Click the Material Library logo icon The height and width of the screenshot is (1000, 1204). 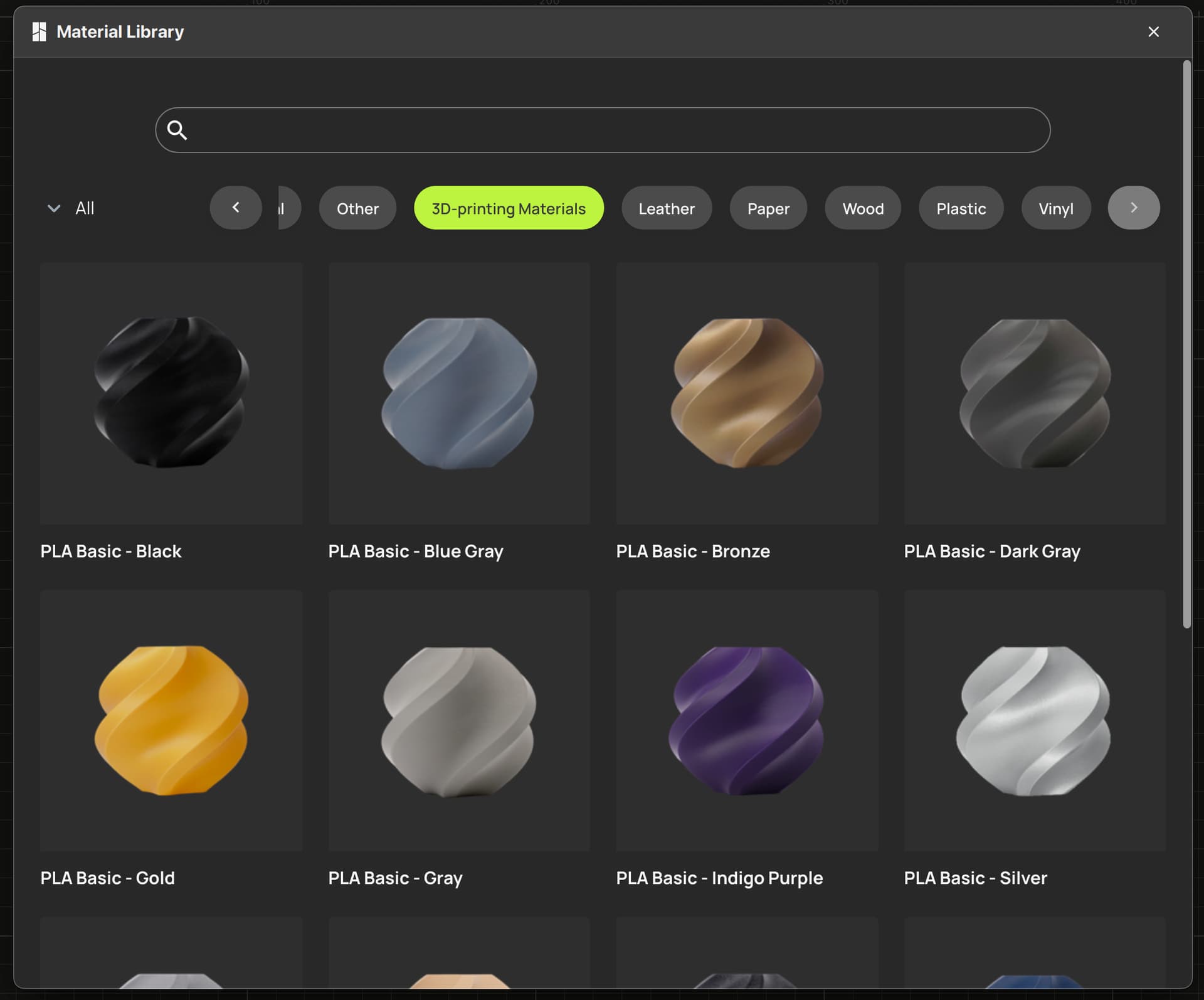click(39, 32)
